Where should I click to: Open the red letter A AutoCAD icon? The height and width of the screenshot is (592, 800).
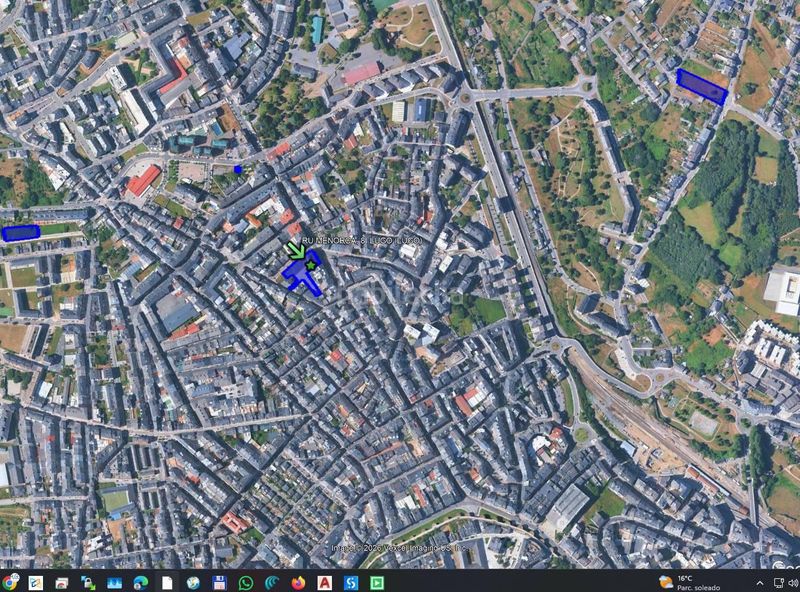324,582
